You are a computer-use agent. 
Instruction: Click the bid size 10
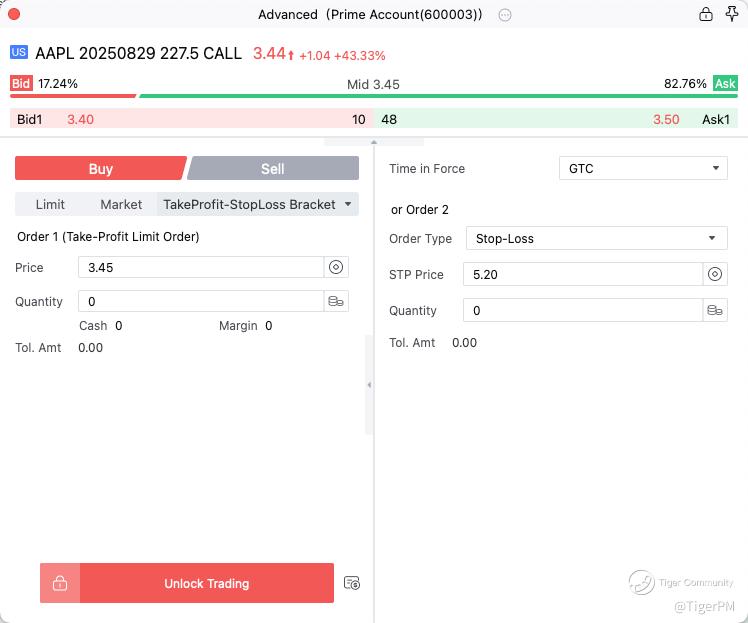[359, 119]
